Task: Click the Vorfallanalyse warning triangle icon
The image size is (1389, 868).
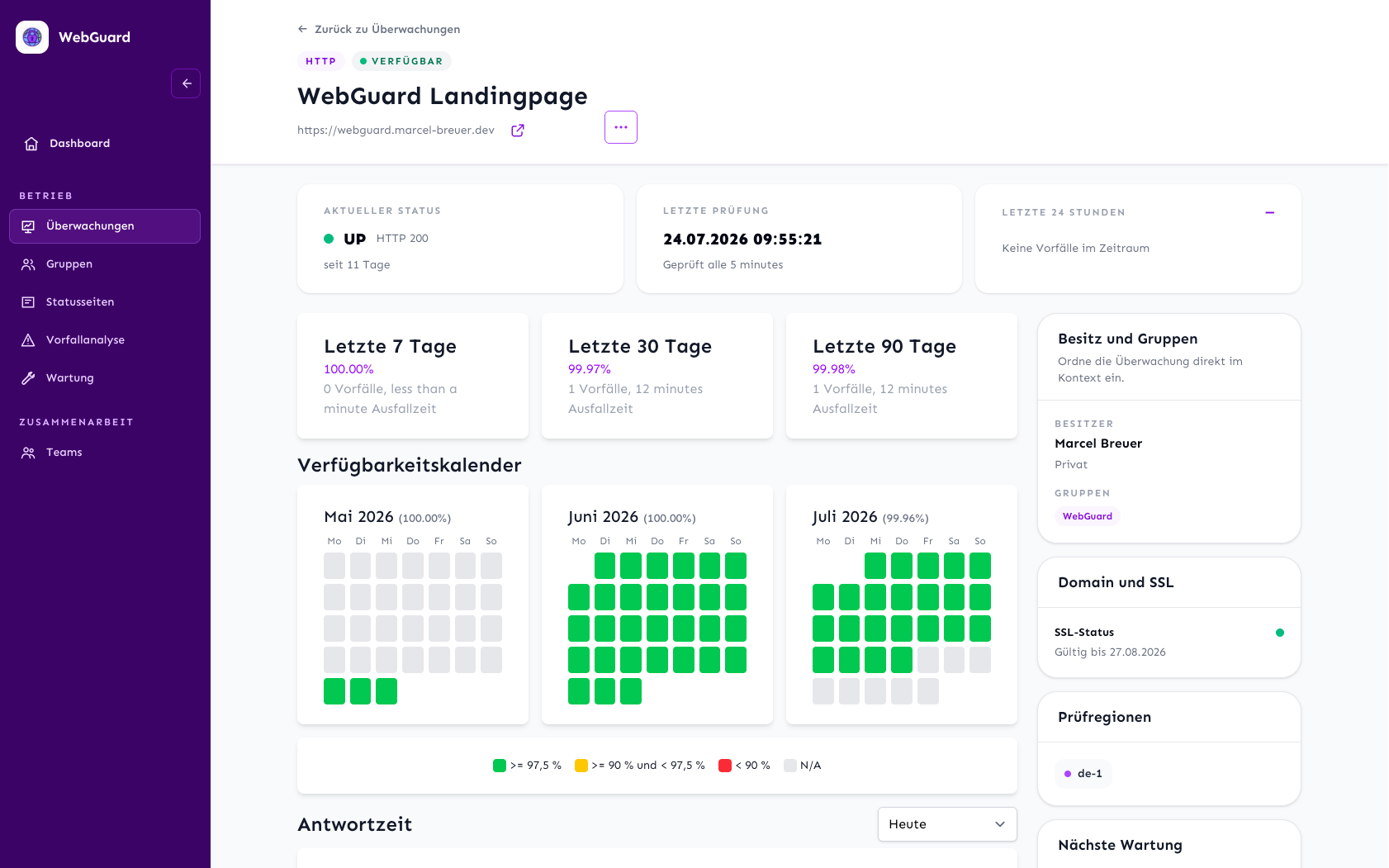Action: [28, 340]
